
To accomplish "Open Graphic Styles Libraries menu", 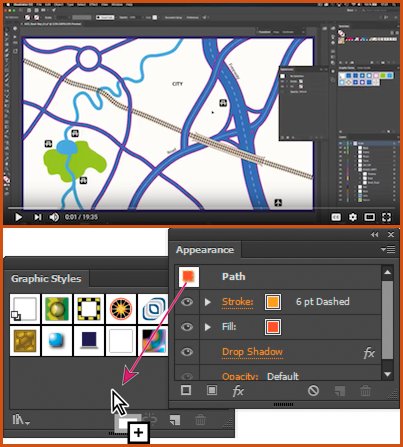I will (x=21, y=420).
